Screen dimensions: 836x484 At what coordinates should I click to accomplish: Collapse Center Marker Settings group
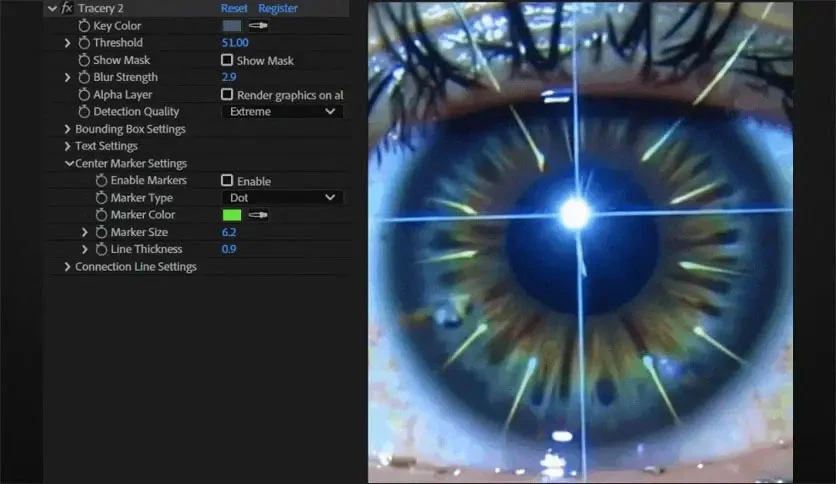pyautogui.click(x=69, y=163)
